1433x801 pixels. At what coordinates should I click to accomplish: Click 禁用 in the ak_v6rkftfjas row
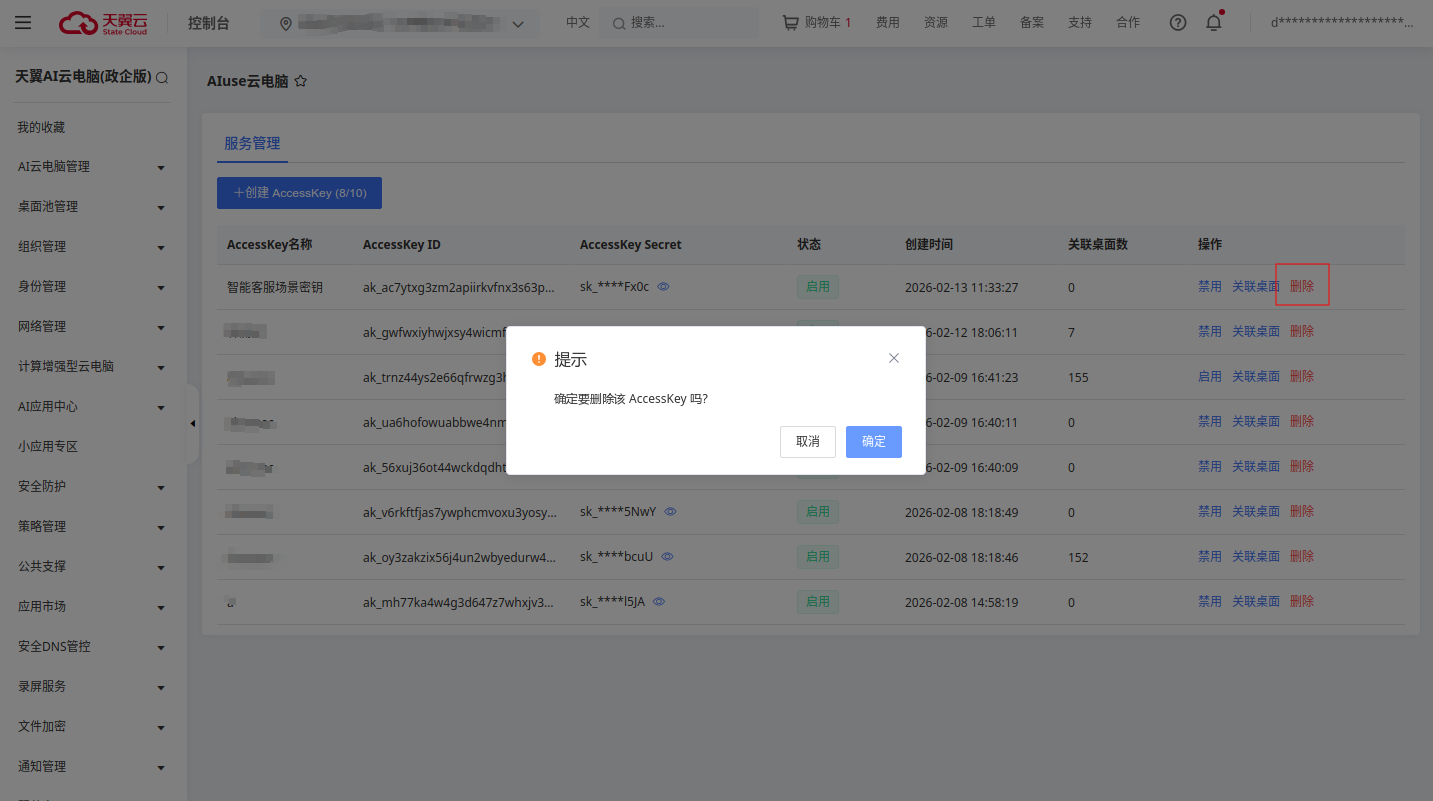(x=1210, y=511)
